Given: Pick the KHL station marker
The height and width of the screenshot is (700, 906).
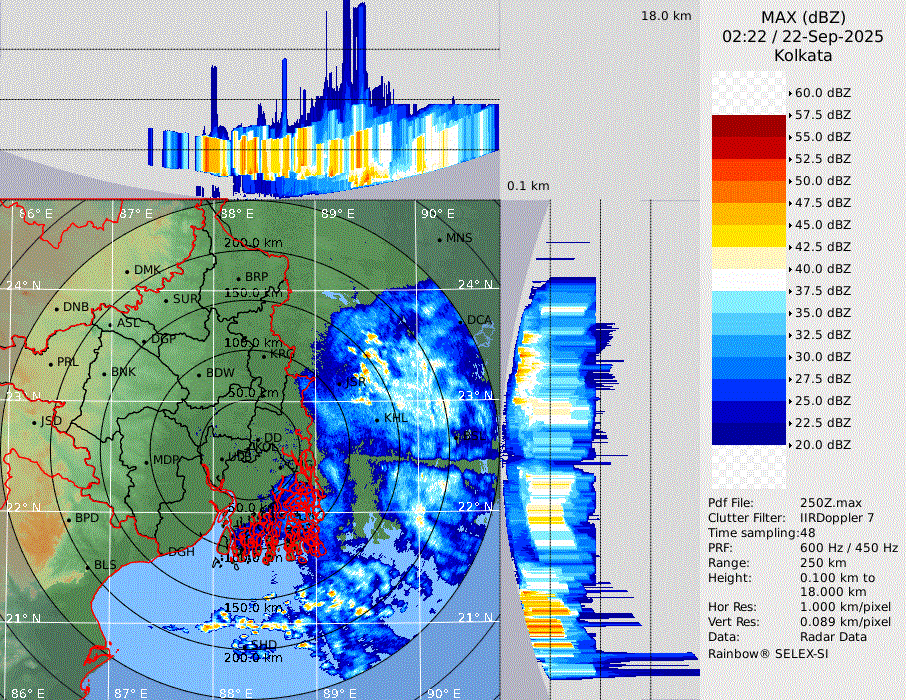Looking at the screenshot, I should pyautogui.click(x=377, y=419).
